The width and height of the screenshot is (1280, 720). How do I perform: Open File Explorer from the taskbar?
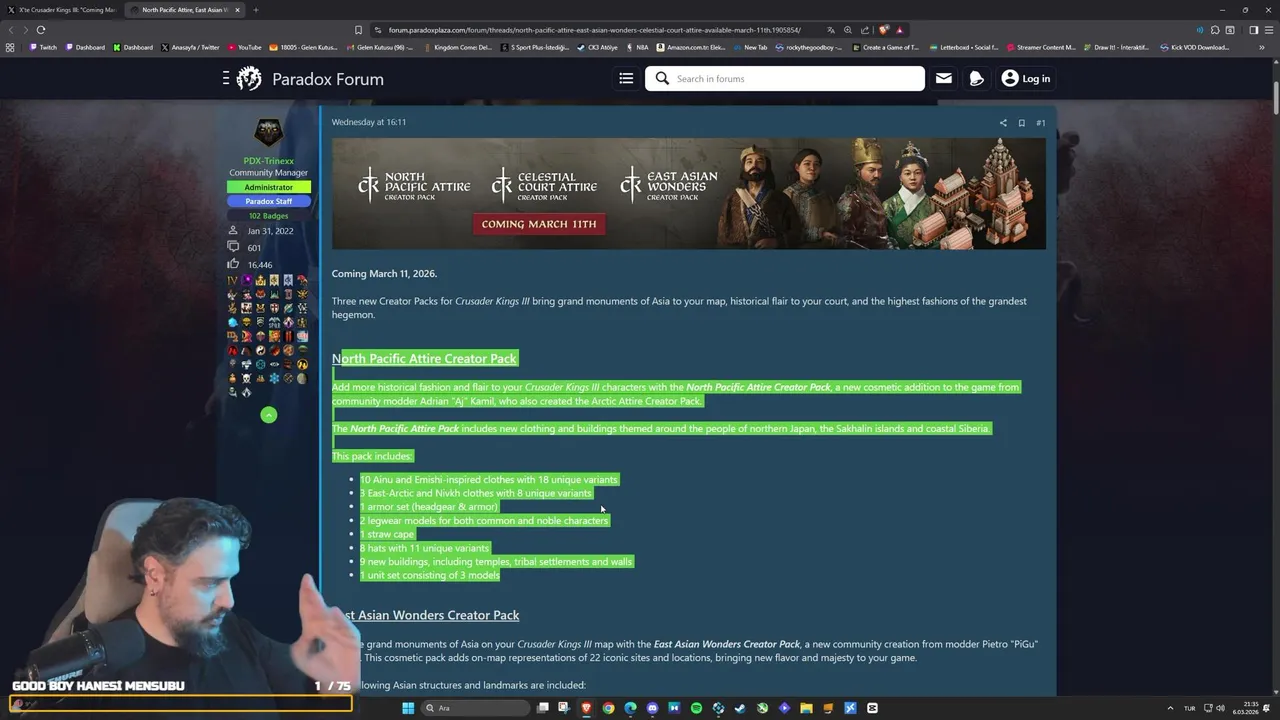tap(806, 708)
